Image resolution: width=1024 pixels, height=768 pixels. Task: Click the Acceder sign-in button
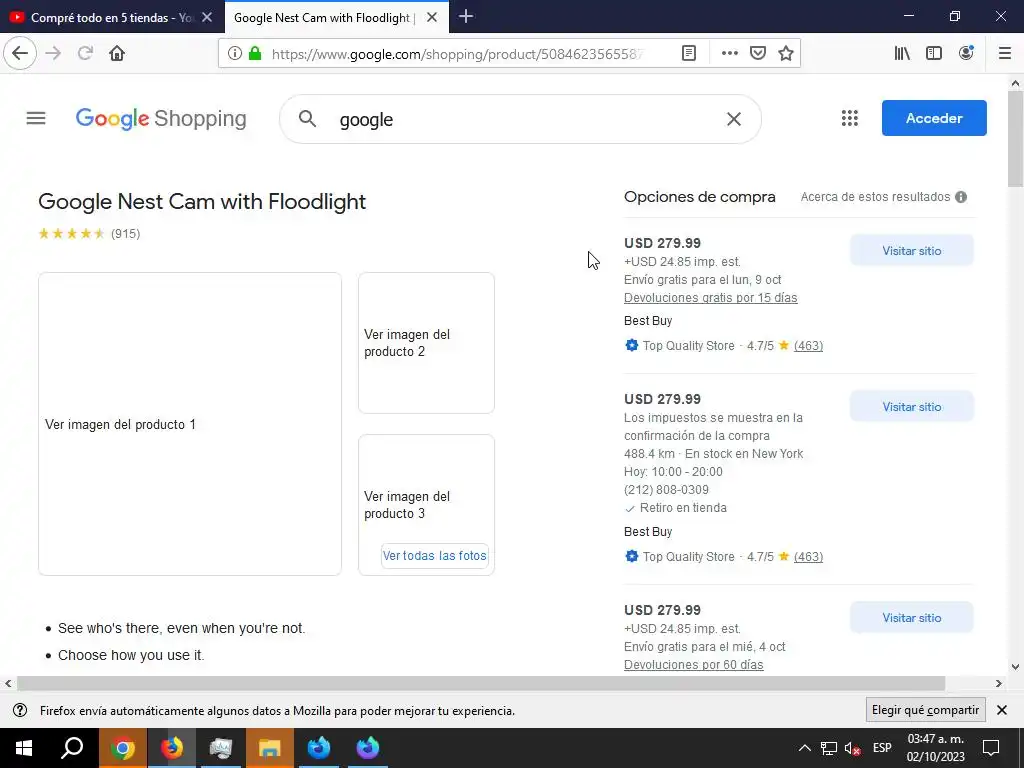(934, 118)
